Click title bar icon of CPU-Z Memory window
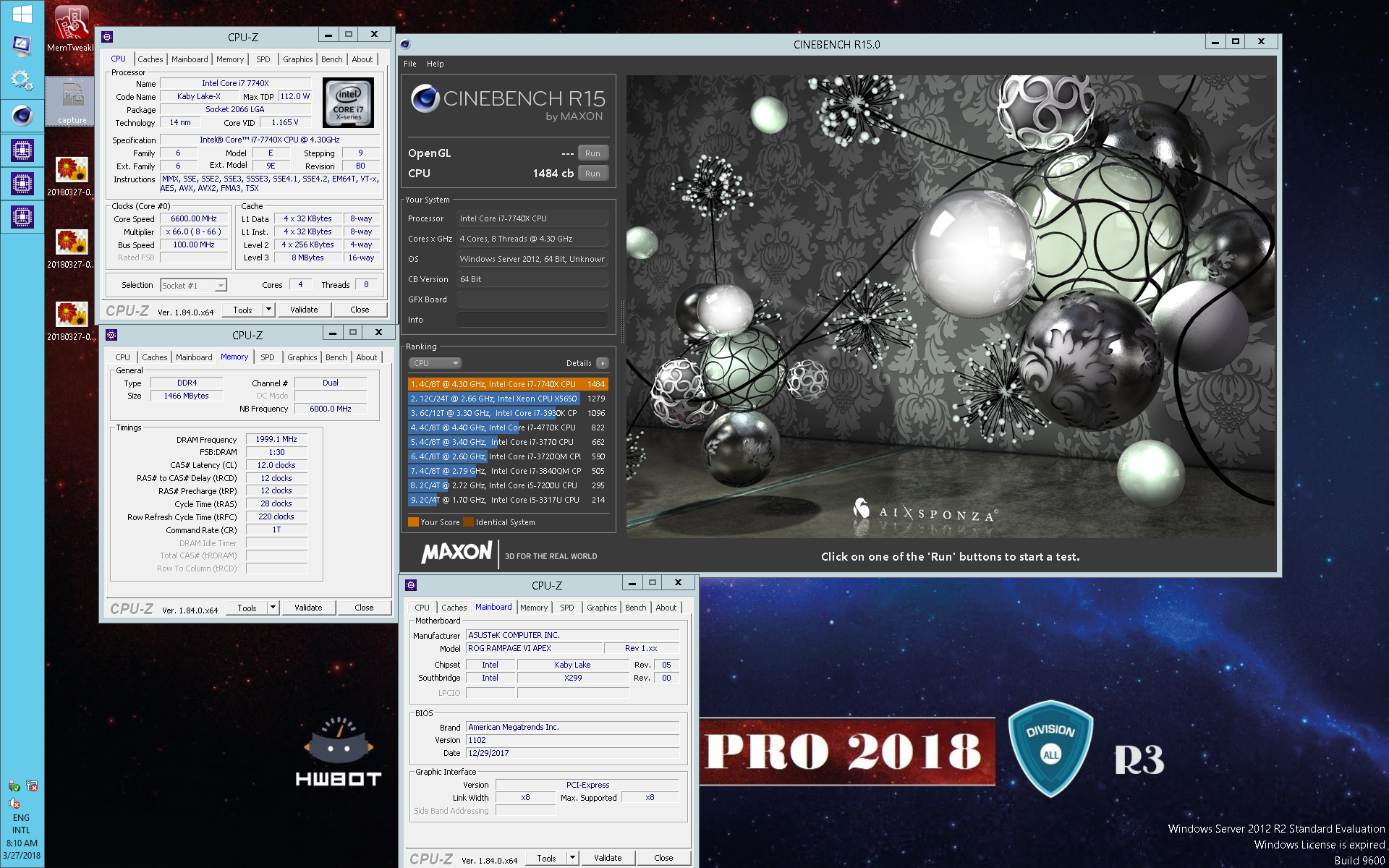Image resolution: width=1389 pixels, height=868 pixels. click(111, 335)
